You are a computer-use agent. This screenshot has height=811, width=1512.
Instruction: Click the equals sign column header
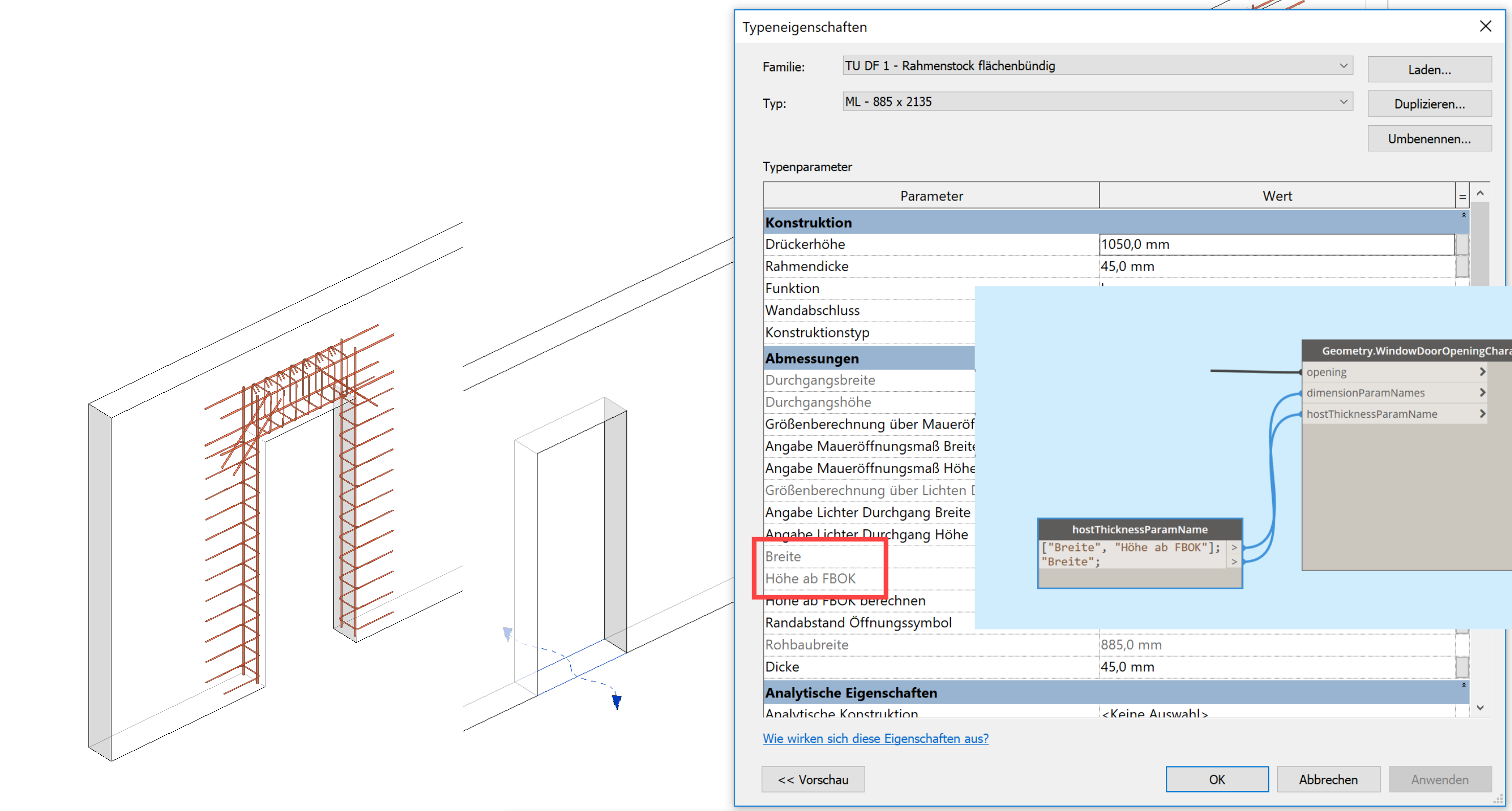1462,196
